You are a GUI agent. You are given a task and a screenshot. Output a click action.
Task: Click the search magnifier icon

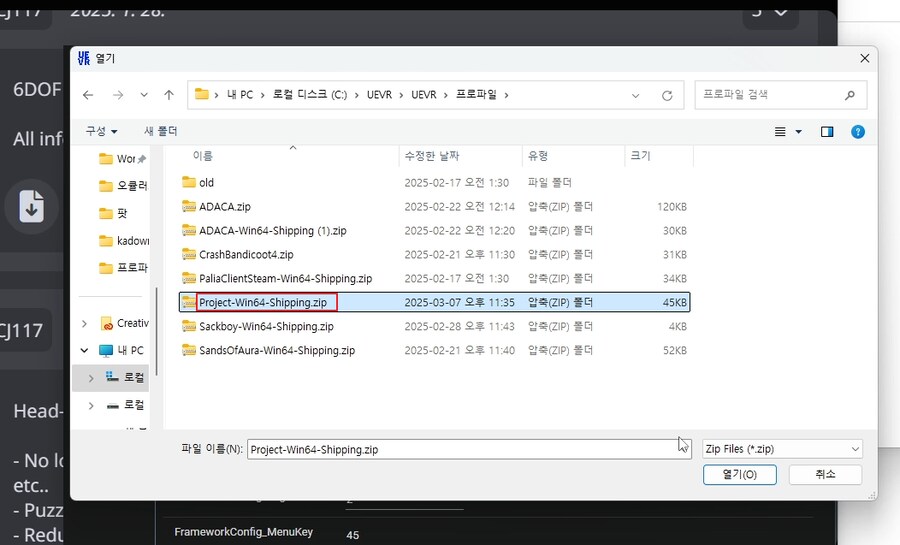pyautogui.click(x=850, y=95)
